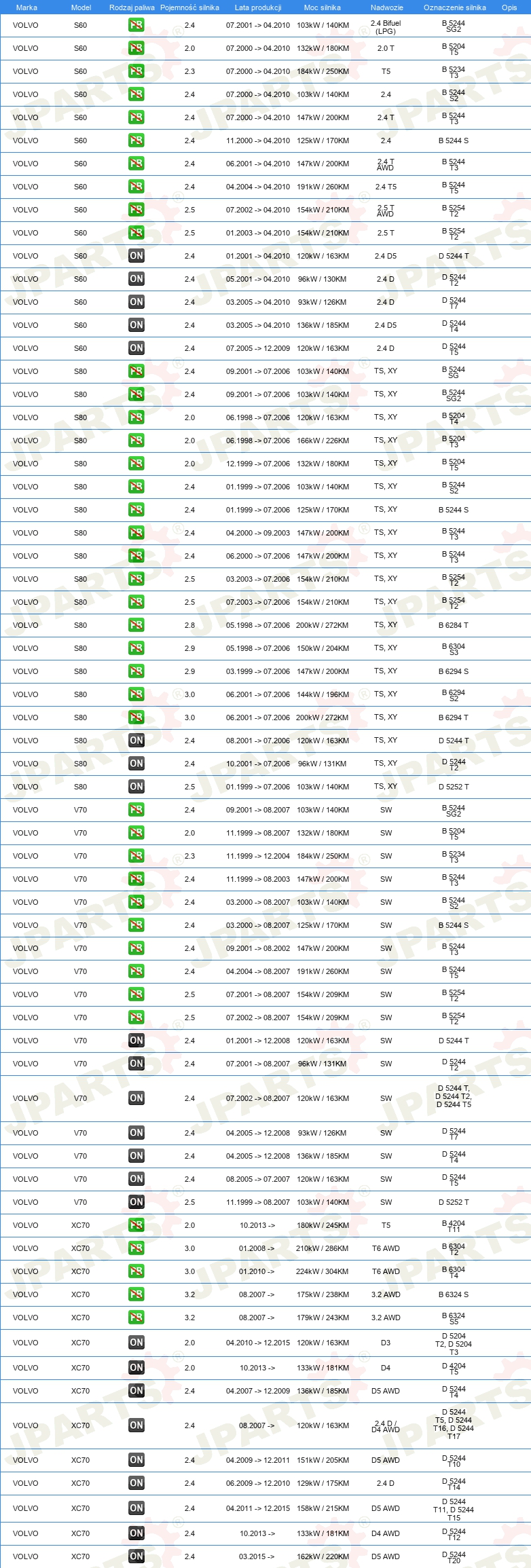Screen dimensions: 531x1568
Task: Click petrol icon in S60 2.0 T row
Action: (136, 48)
